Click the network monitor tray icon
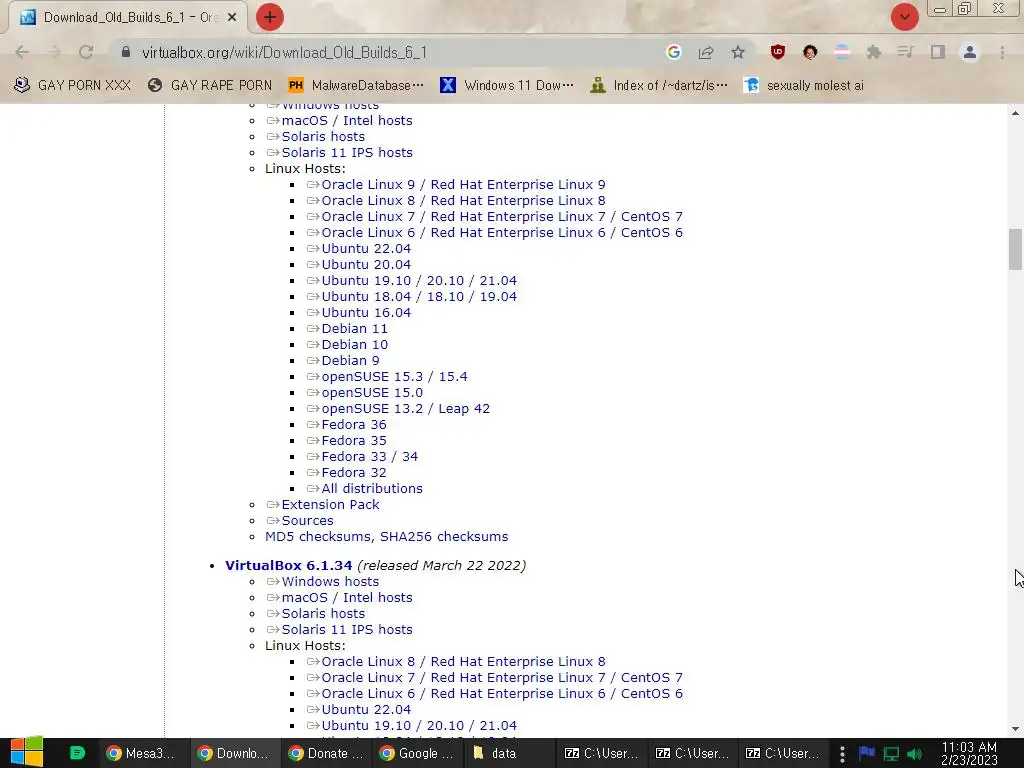 point(891,754)
